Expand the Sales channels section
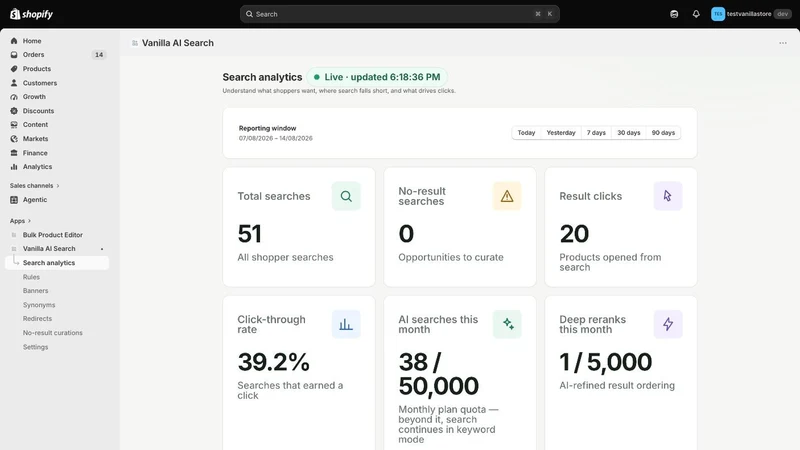Viewport: 800px width, 450px height. pyautogui.click(x=34, y=186)
